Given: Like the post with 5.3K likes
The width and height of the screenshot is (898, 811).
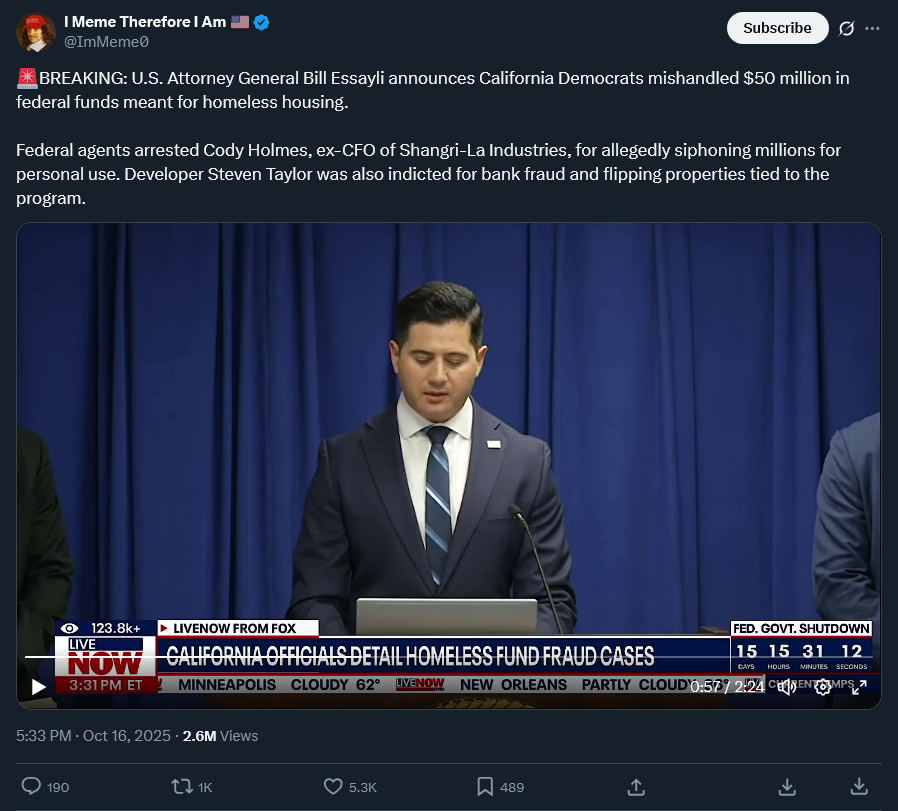Looking at the screenshot, I should click(x=350, y=786).
